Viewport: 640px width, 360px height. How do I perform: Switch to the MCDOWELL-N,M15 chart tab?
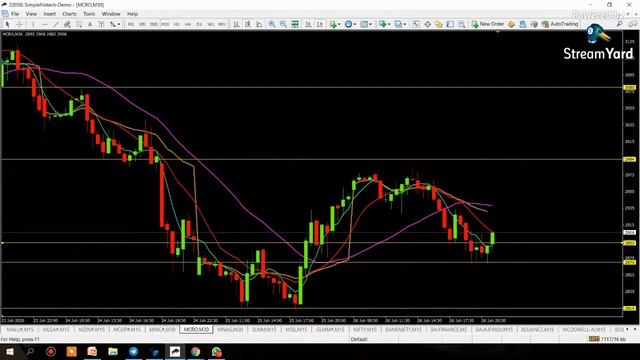(x=584, y=329)
